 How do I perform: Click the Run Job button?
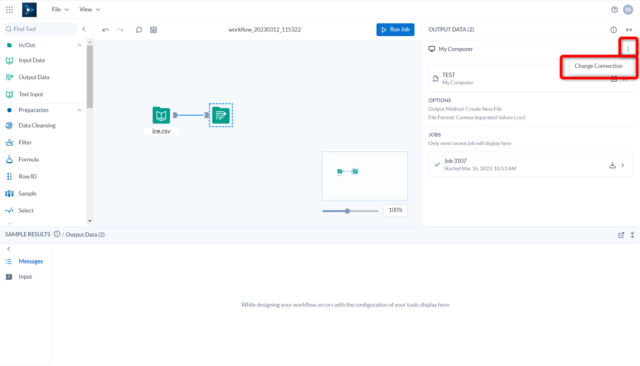[x=395, y=29]
